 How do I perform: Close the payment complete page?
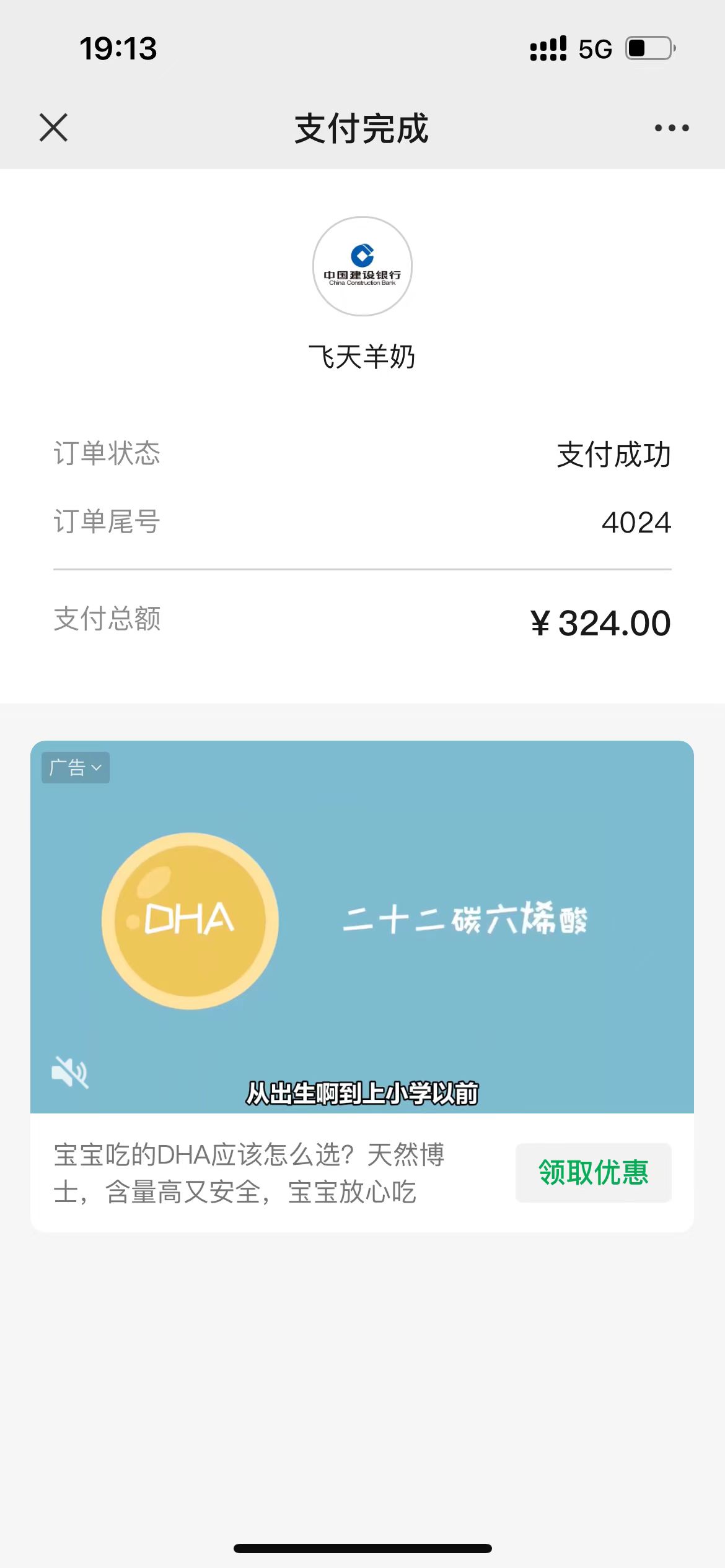click(53, 128)
